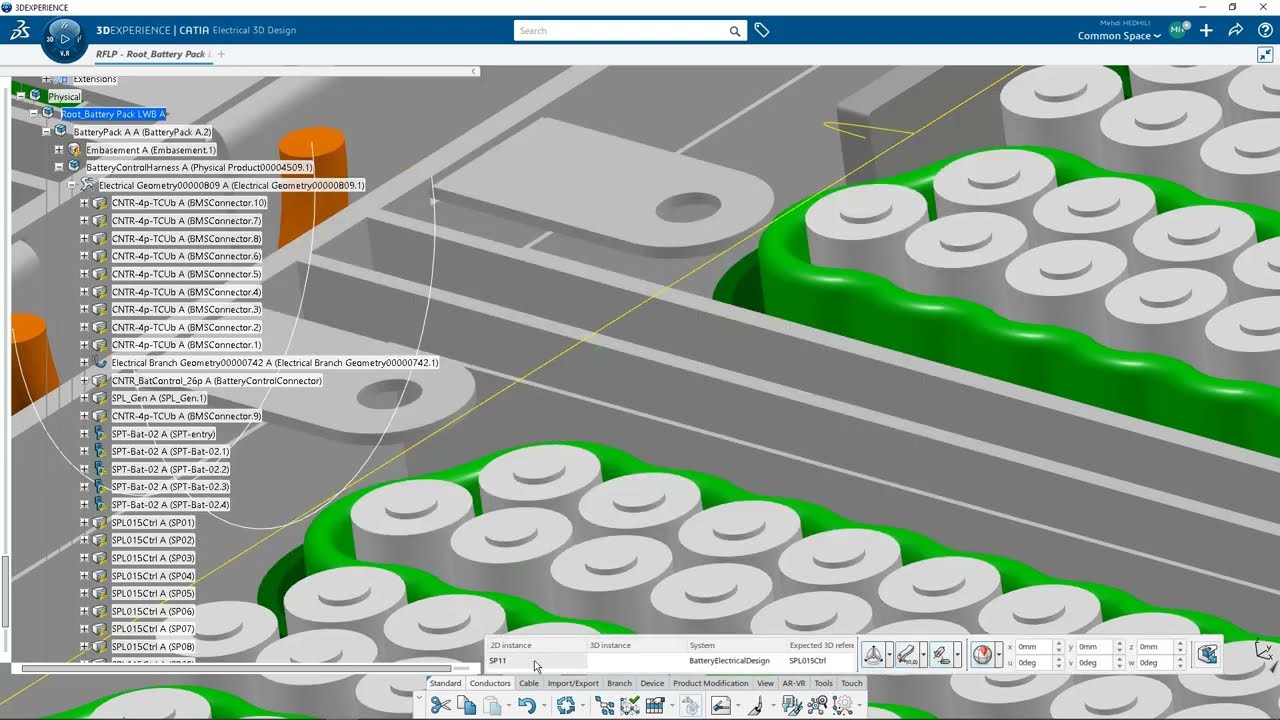
Task: Click the Undo arrow icon
Action: point(527,705)
